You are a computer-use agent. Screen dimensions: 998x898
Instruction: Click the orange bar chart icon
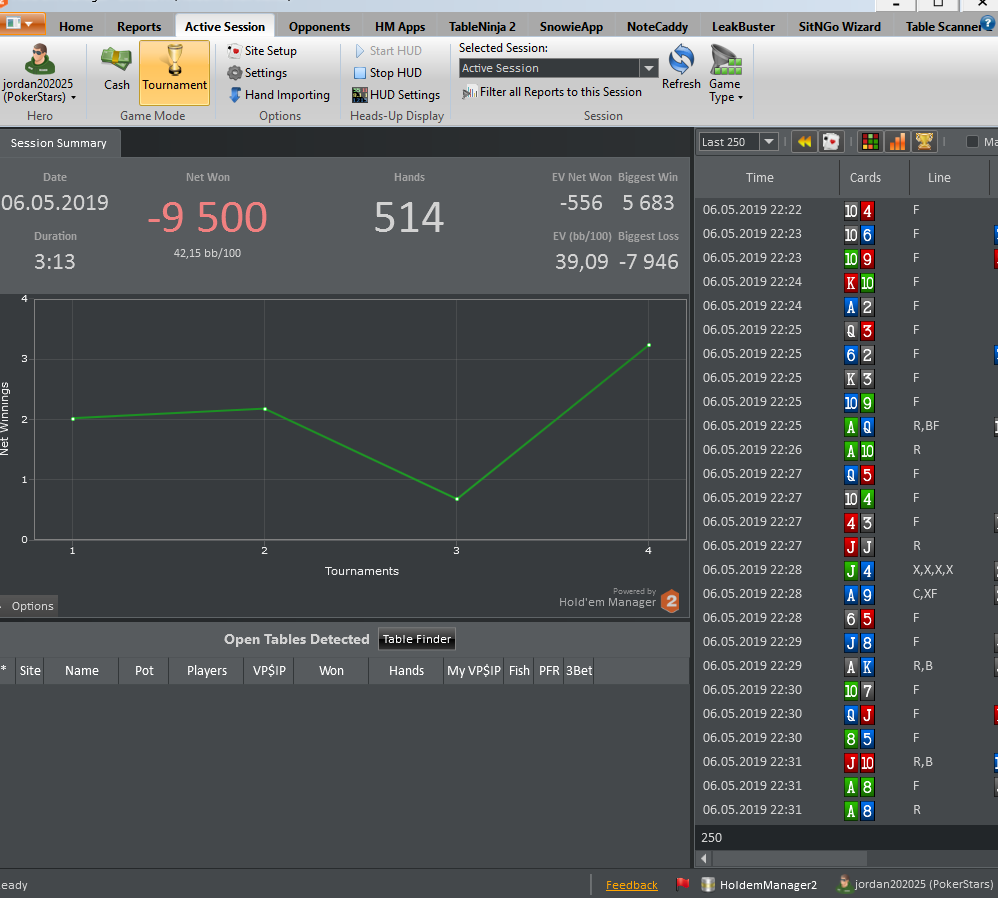pos(897,142)
